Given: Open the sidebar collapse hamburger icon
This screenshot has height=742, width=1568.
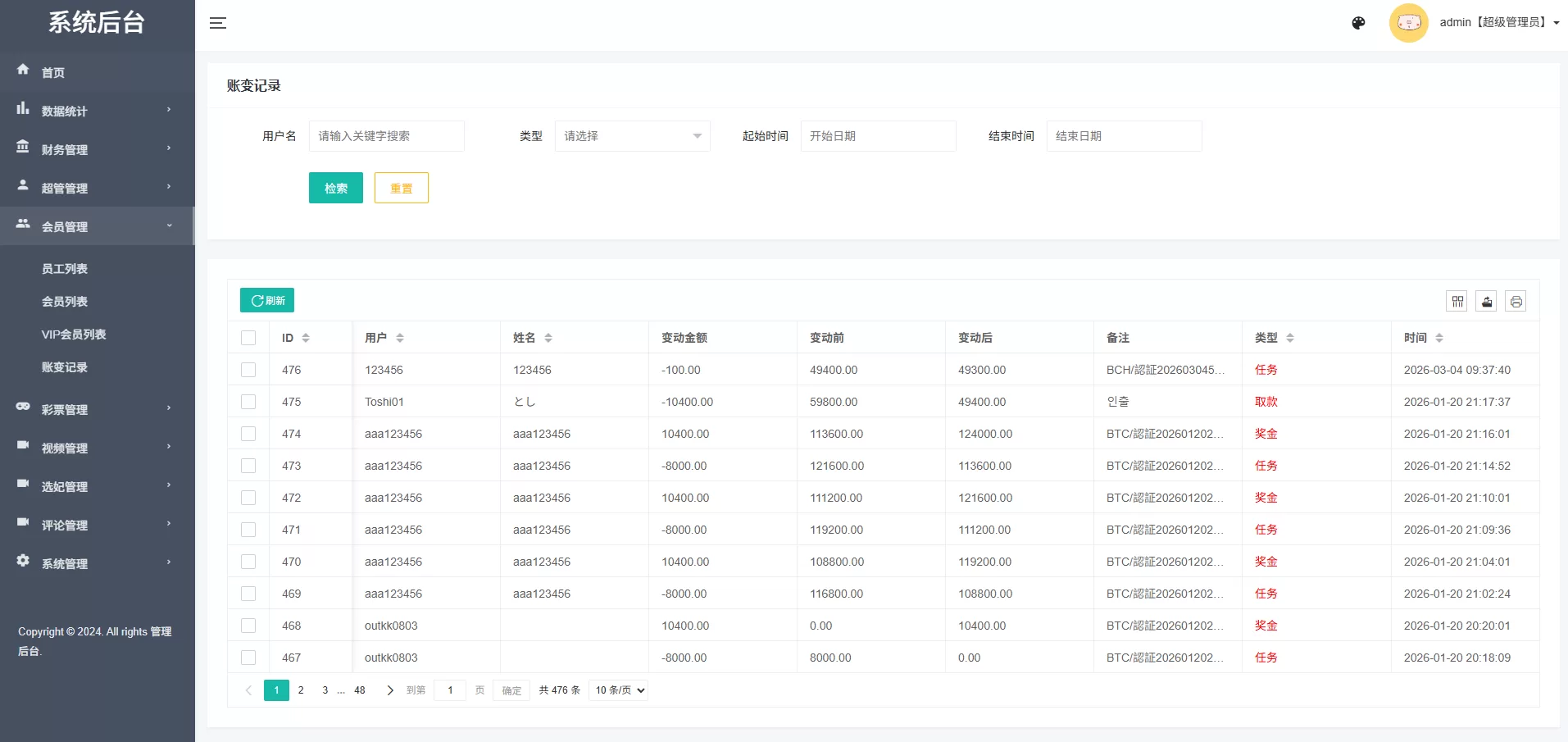Looking at the screenshot, I should [218, 23].
